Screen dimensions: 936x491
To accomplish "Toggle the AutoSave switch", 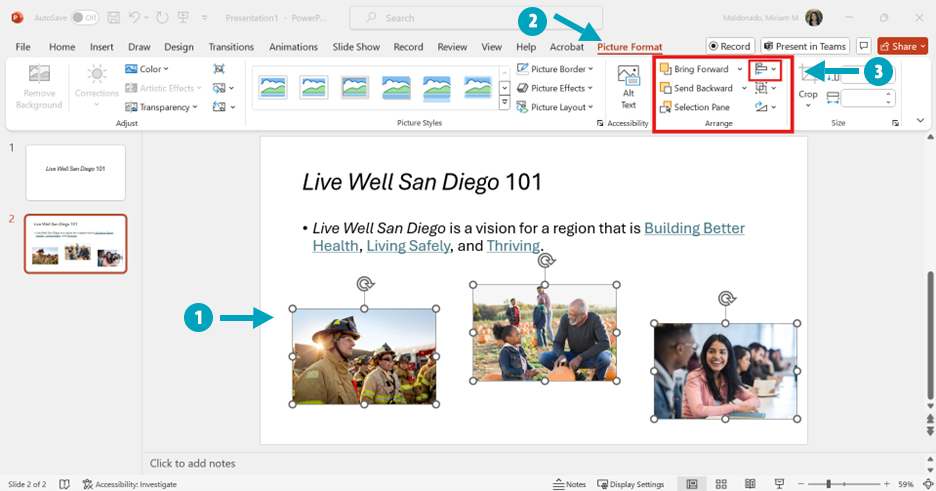I will coord(85,18).
